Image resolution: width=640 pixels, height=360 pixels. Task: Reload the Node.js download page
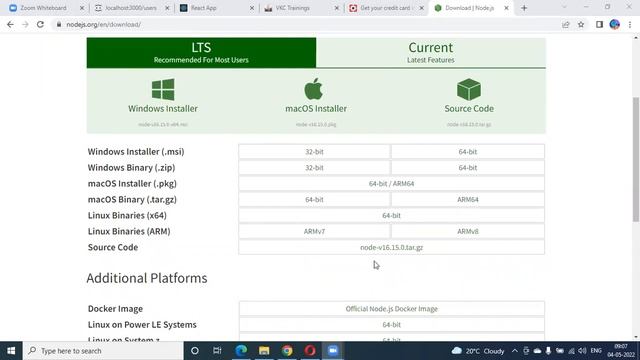tap(40, 24)
